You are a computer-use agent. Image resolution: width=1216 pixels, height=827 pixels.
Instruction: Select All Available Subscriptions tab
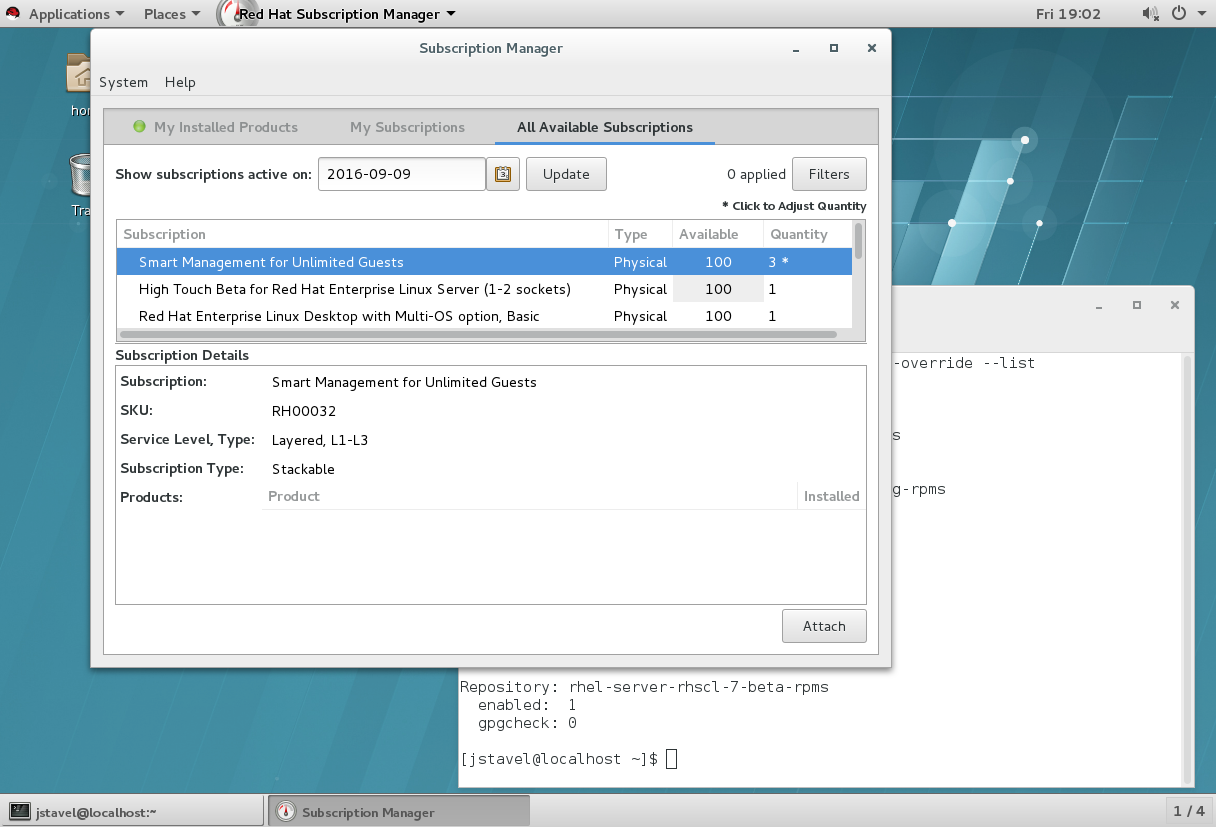pos(605,127)
